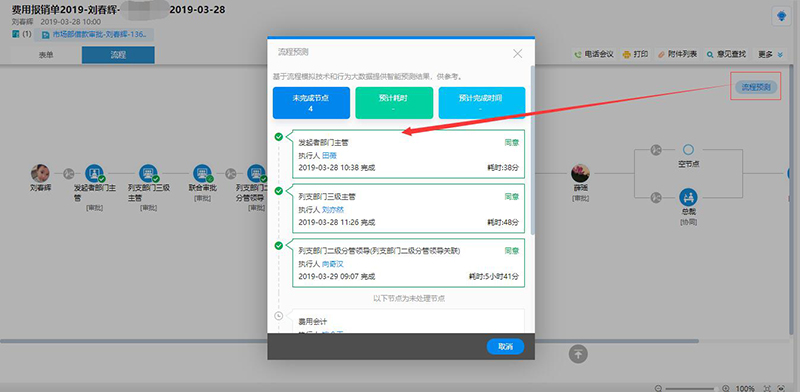Click the 未完成节点 blue summary card
Viewport: 800px width, 392px height.
tap(311, 103)
